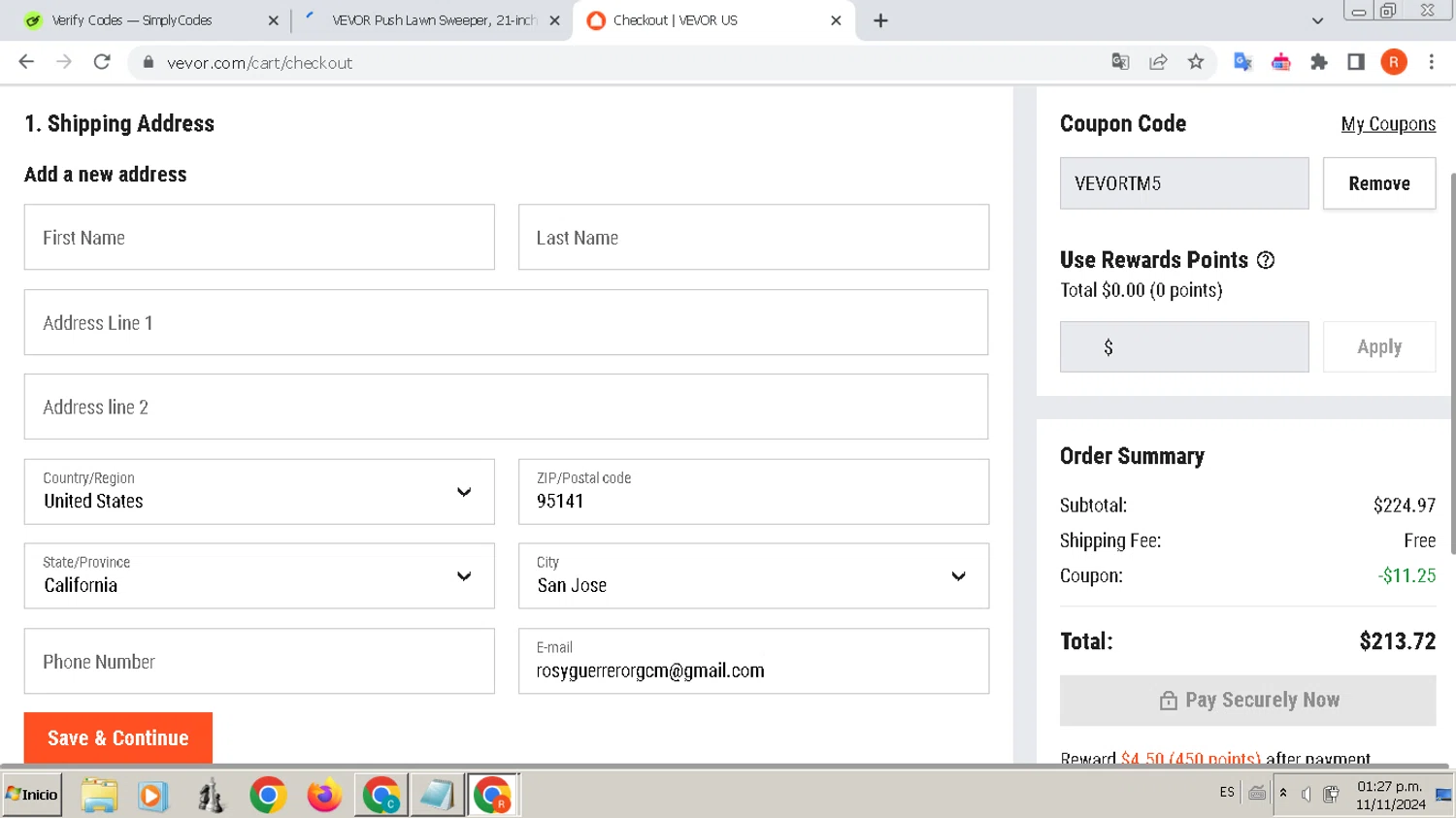Screen dimensions: 1456x818
Task: Expand the Country/Region dropdown
Action: tap(259, 492)
